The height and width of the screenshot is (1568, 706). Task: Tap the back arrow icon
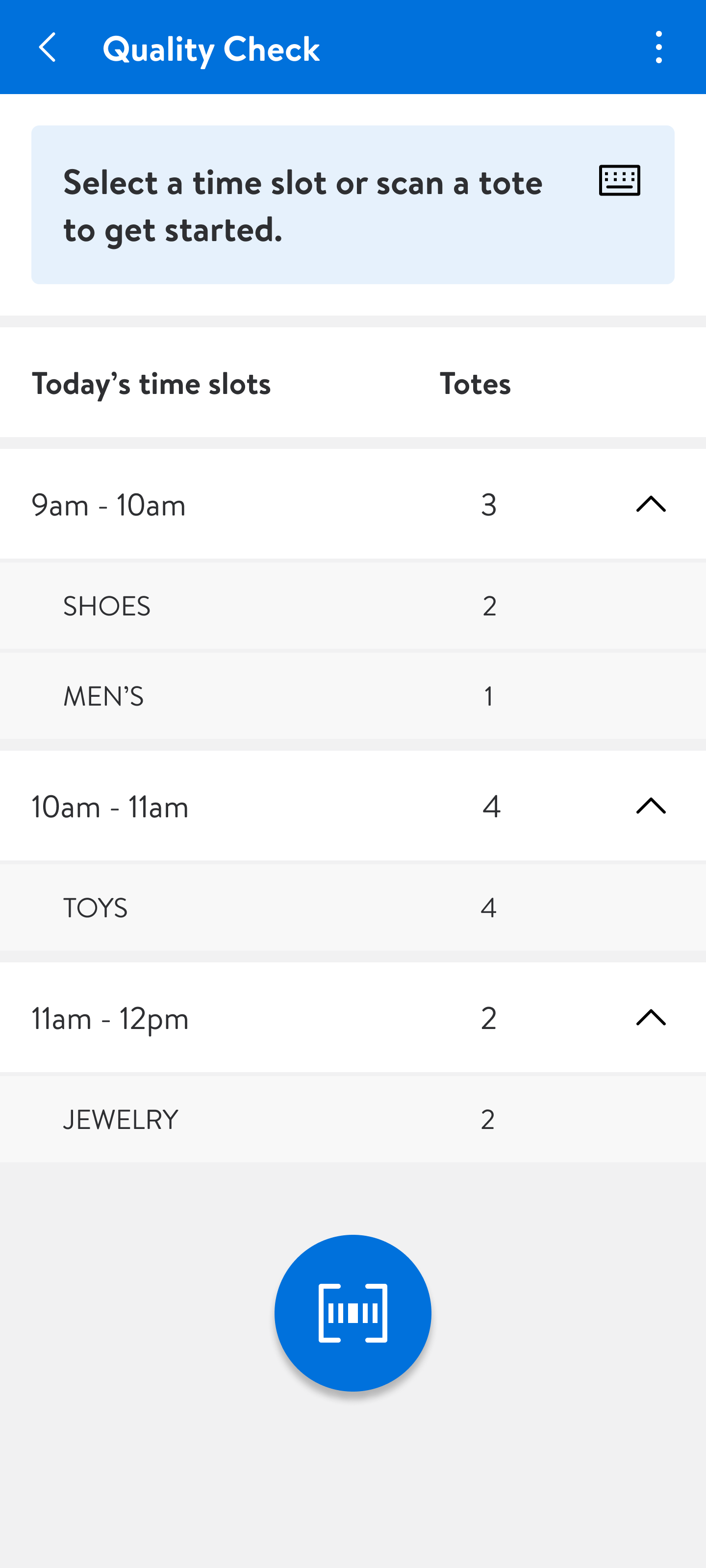pos(48,48)
